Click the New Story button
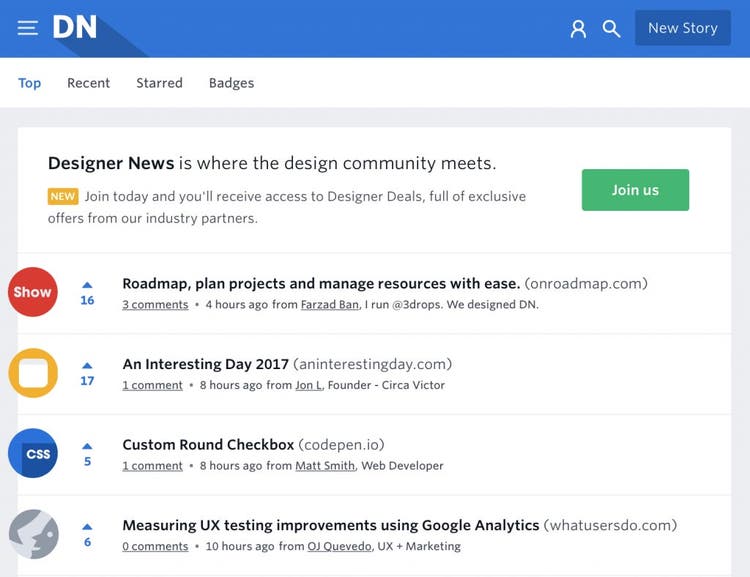The image size is (750, 577). [x=683, y=28]
